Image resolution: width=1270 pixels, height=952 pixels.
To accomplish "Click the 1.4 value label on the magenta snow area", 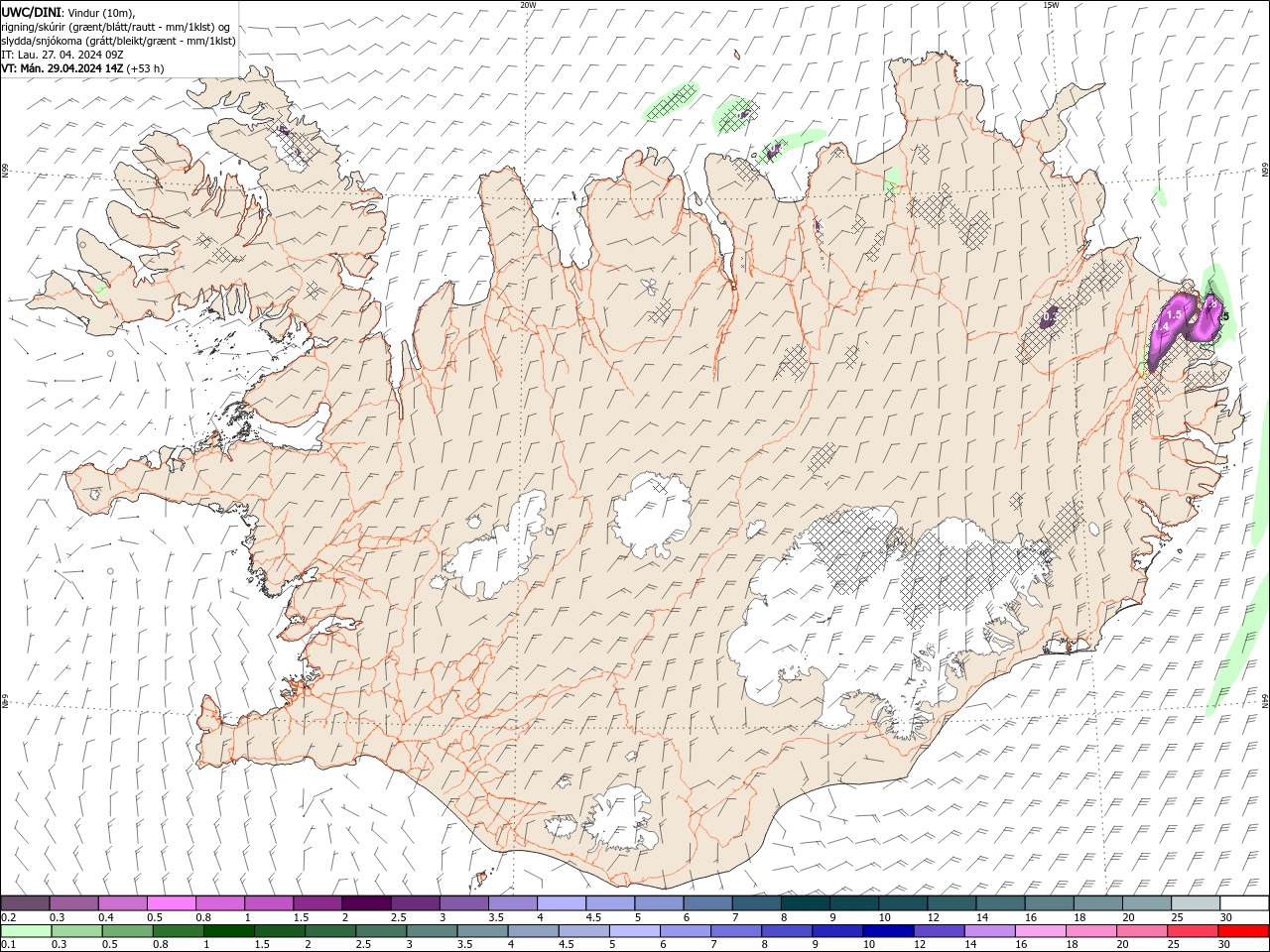I will (1160, 325).
